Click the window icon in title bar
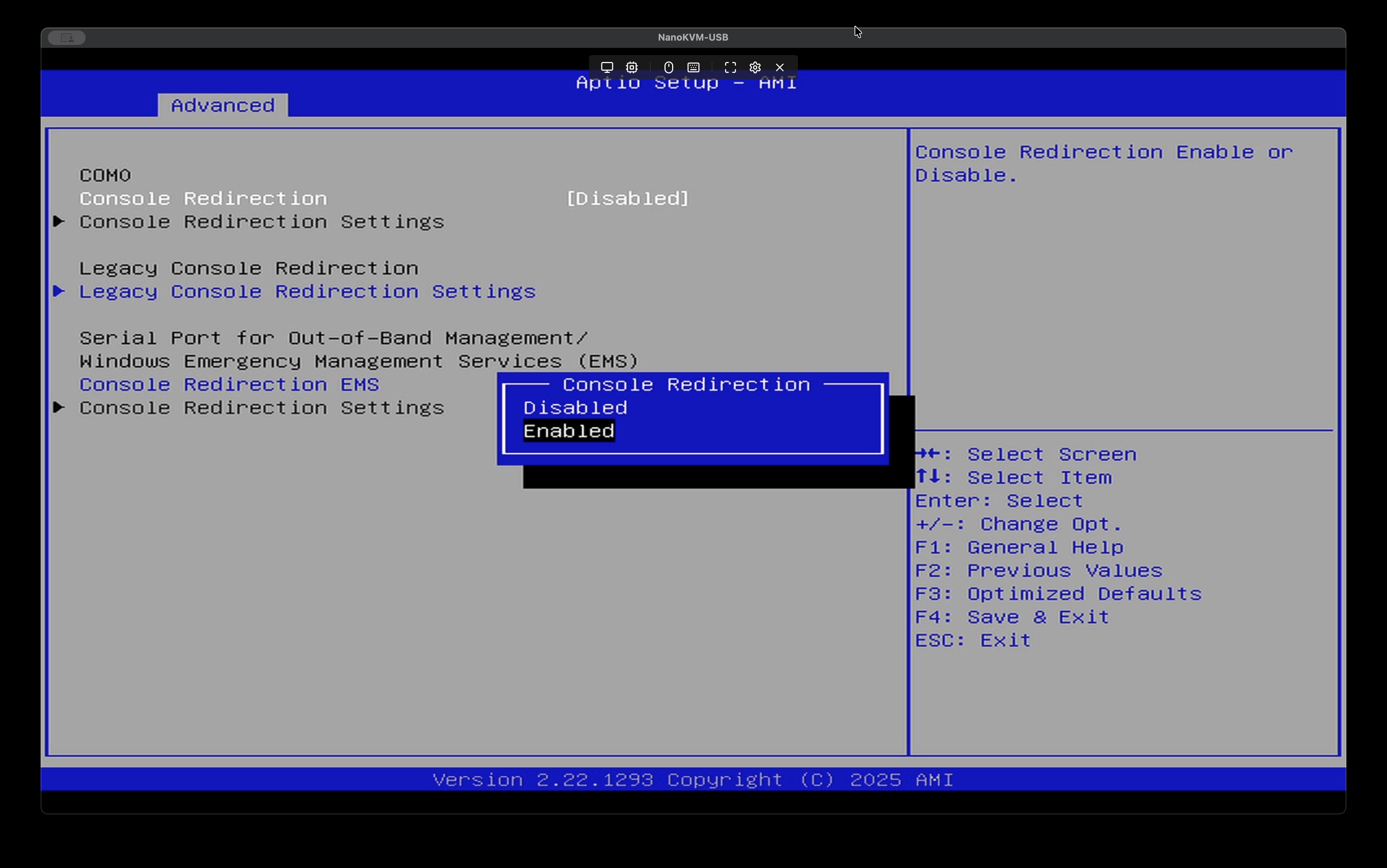This screenshot has height=868, width=1387. 67,37
